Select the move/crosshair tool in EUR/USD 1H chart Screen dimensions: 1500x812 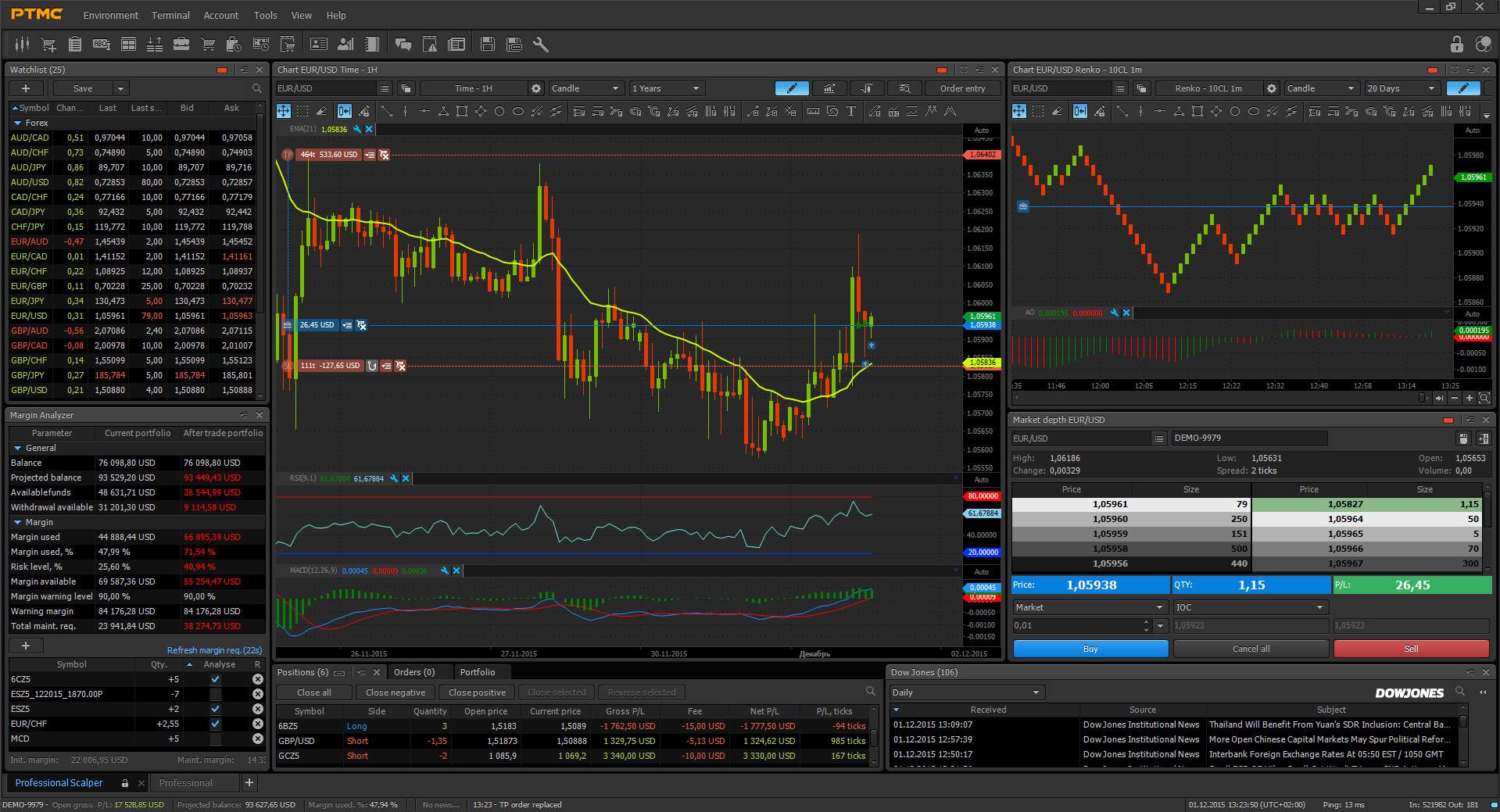point(284,111)
